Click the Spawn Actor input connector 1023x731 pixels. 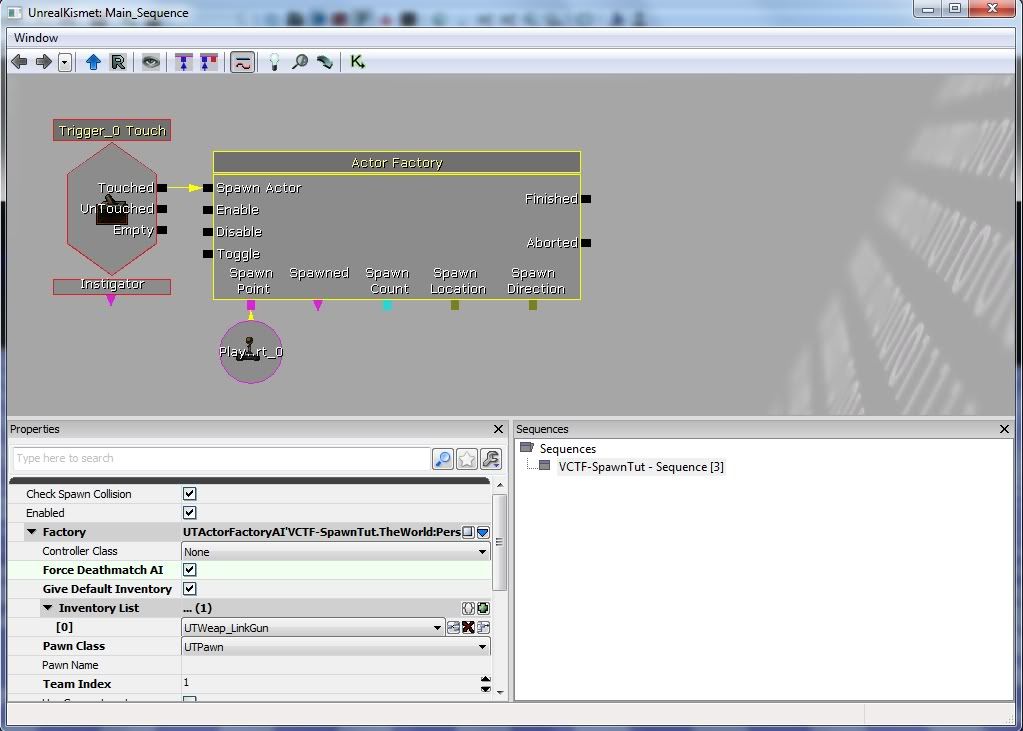[x=207, y=188]
